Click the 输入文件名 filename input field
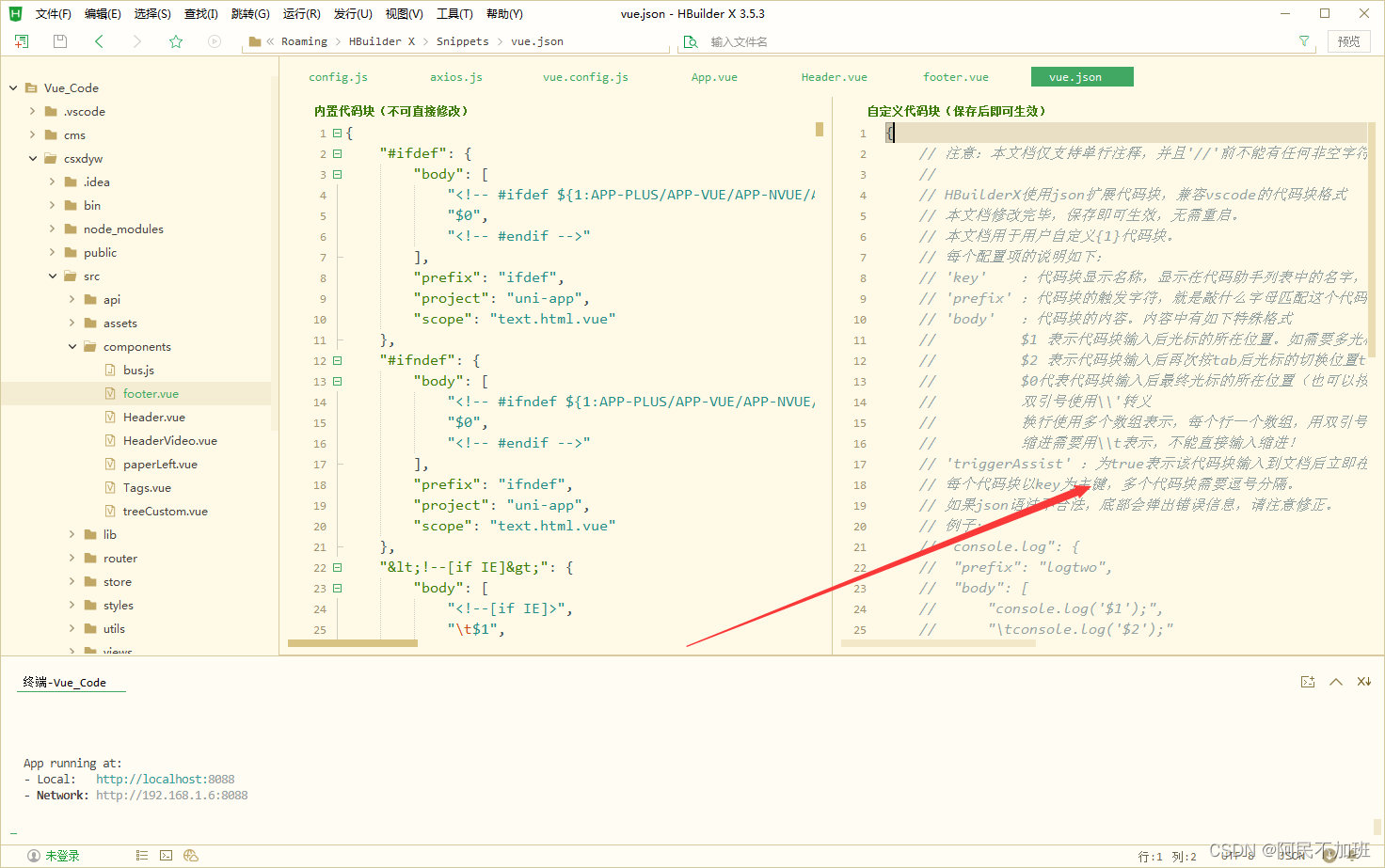Image resolution: width=1385 pixels, height=868 pixels. (x=997, y=41)
